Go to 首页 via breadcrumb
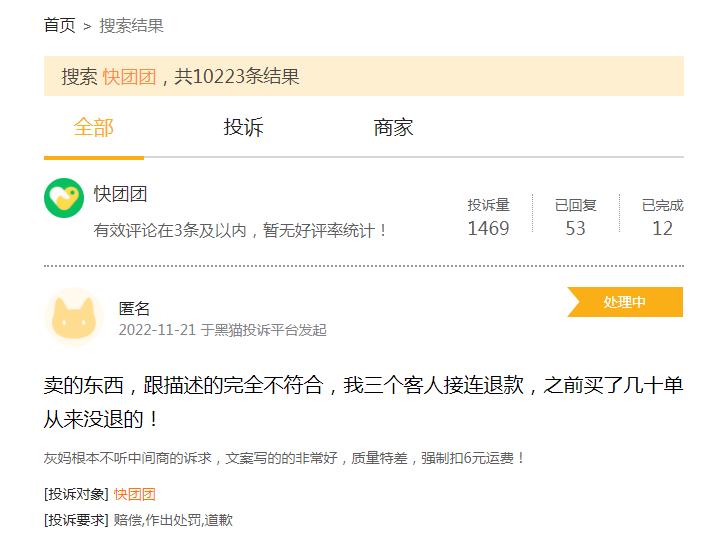 tap(59, 26)
